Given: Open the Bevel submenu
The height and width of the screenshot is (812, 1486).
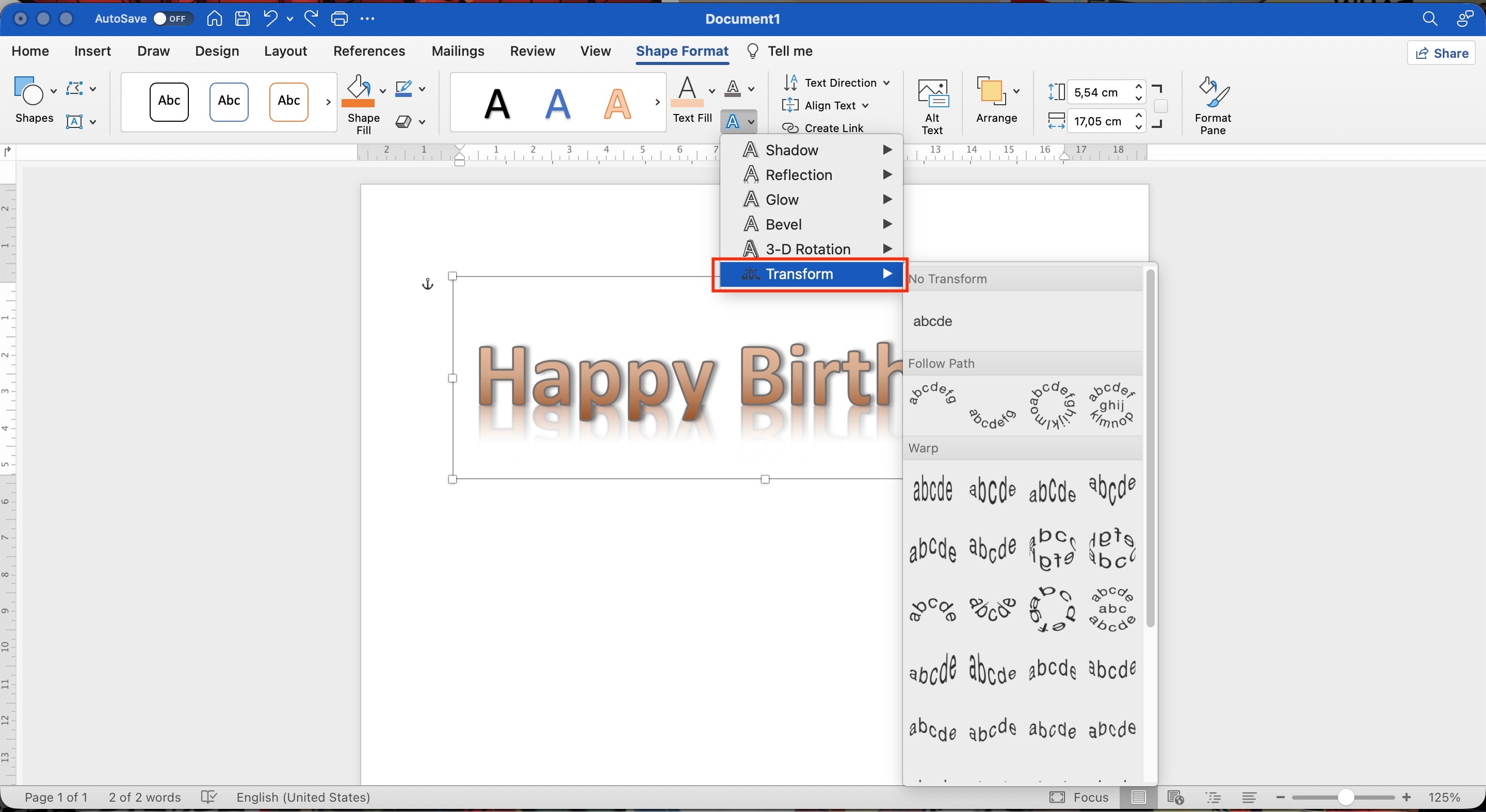Looking at the screenshot, I should 811,224.
